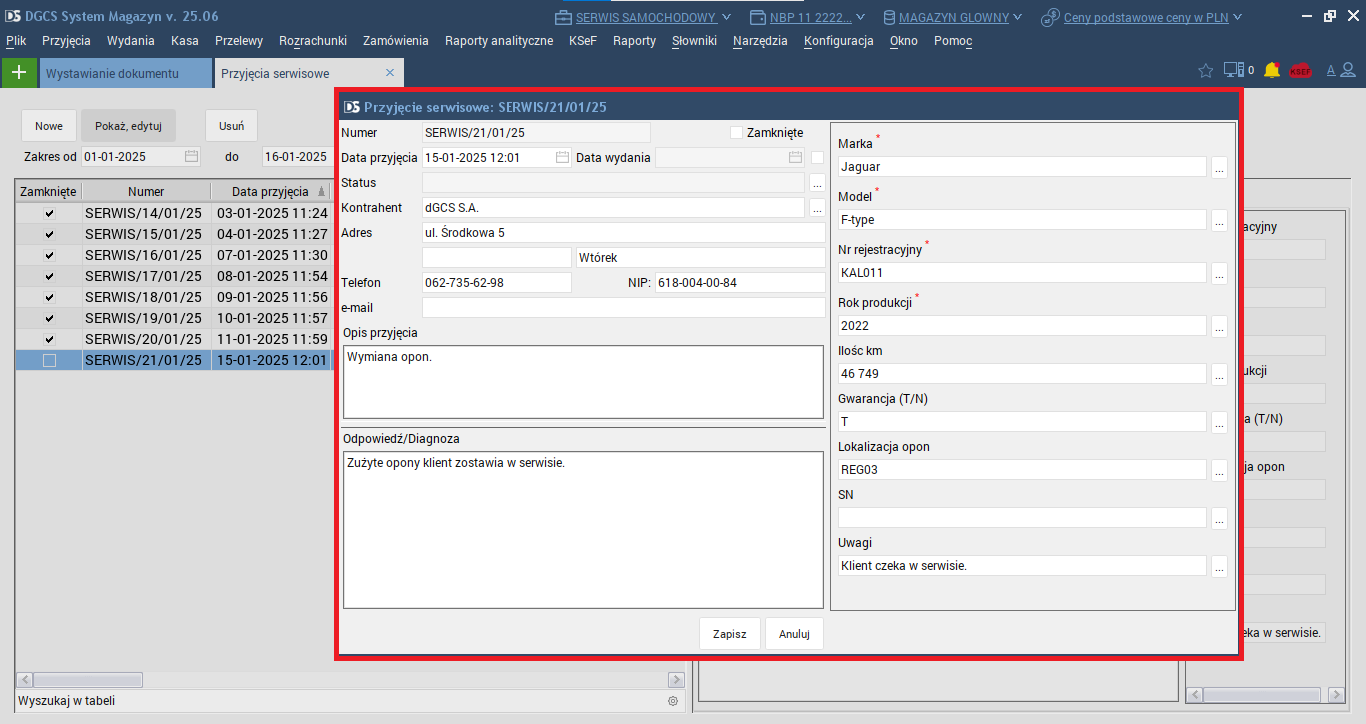Uncheck Zamknięte for SERWIS/15/01/25 row
Viewport: 1366px width, 724px height.
point(49,234)
